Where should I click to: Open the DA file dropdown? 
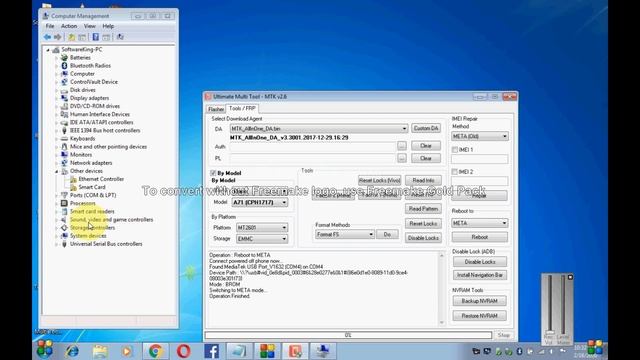404,129
